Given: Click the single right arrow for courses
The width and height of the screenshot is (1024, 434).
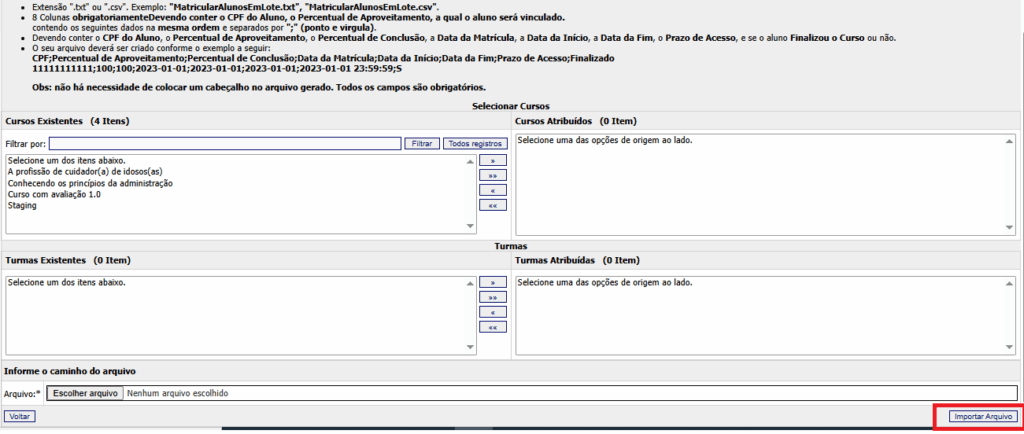Looking at the screenshot, I should (493, 160).
